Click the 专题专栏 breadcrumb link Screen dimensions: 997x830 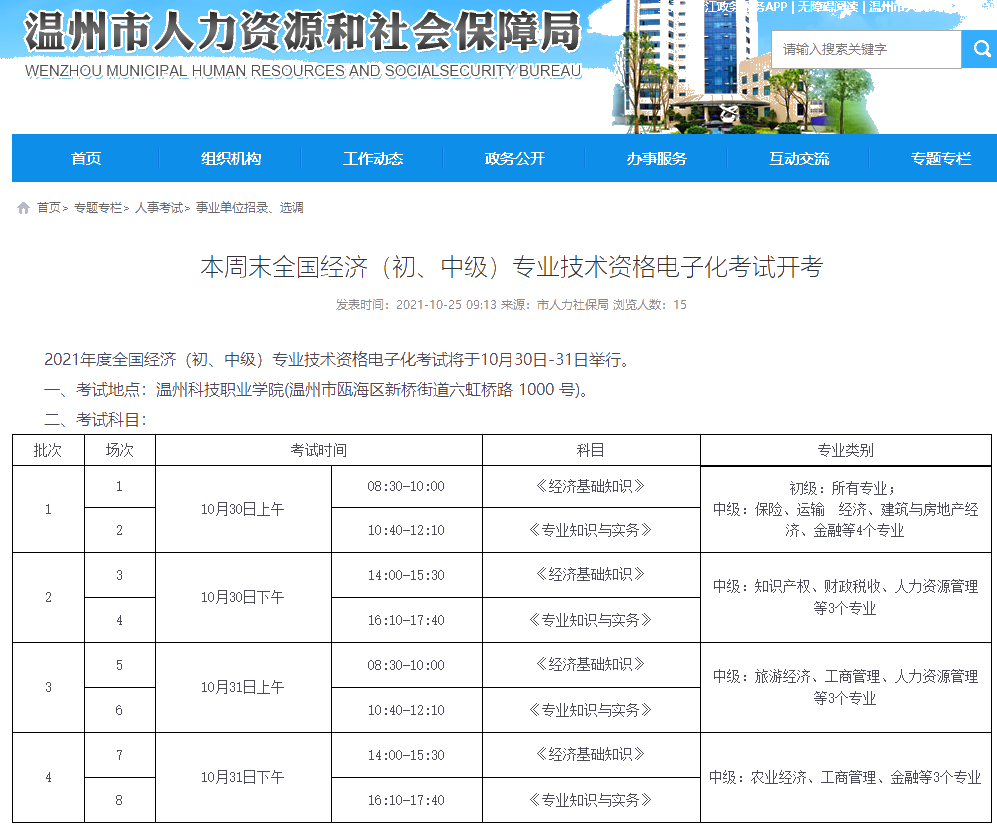pos(97,208)
